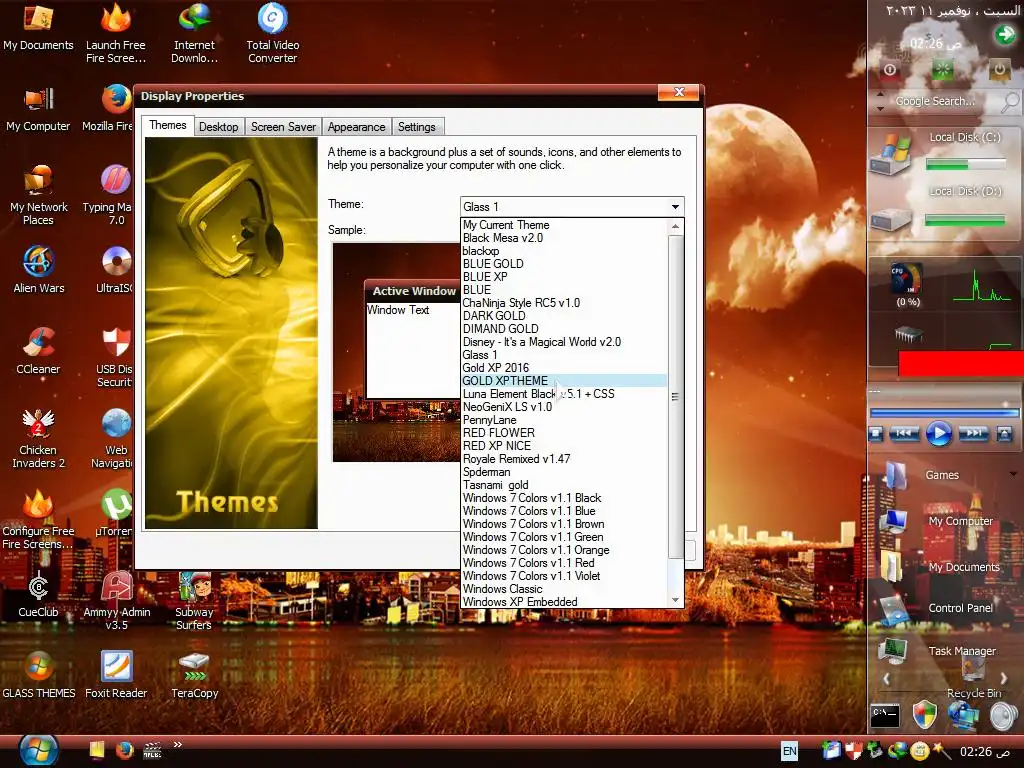Play media in sidebar player

pyautogui.click(x=938, y=434)
